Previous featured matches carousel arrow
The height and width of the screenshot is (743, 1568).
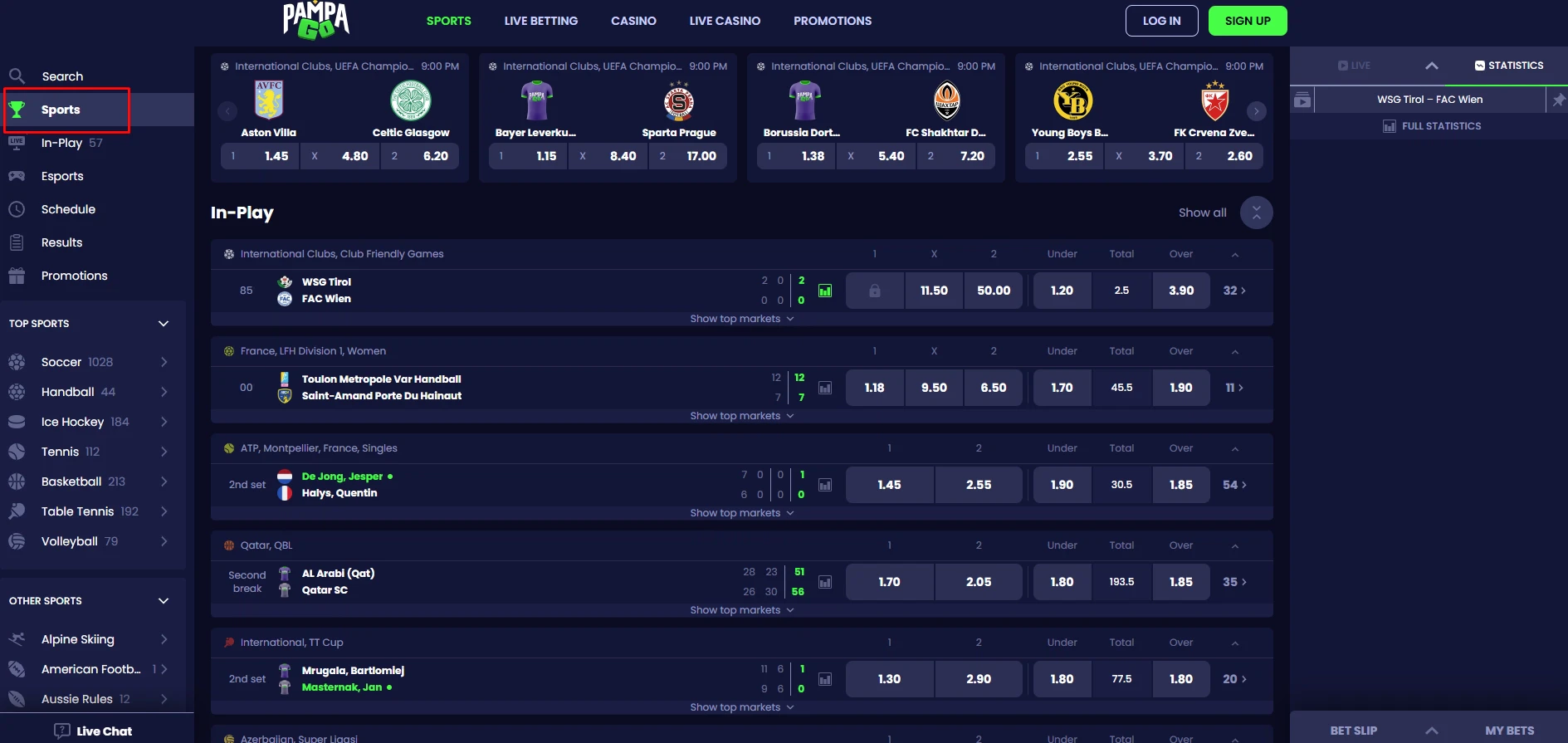(x=227, y=111)
